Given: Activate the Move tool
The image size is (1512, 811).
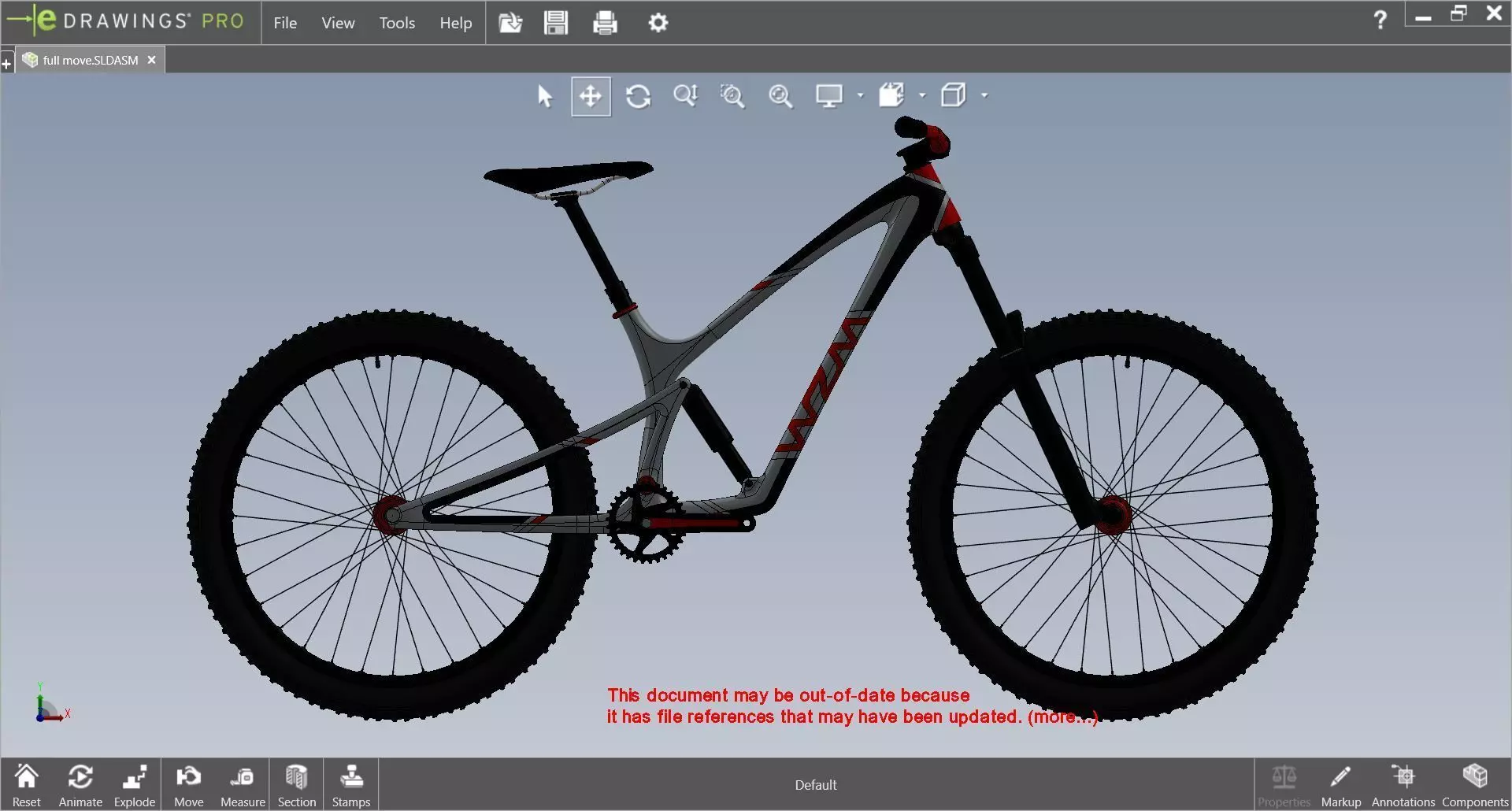Looking at the screenshot, I should [x=188, y=785].
